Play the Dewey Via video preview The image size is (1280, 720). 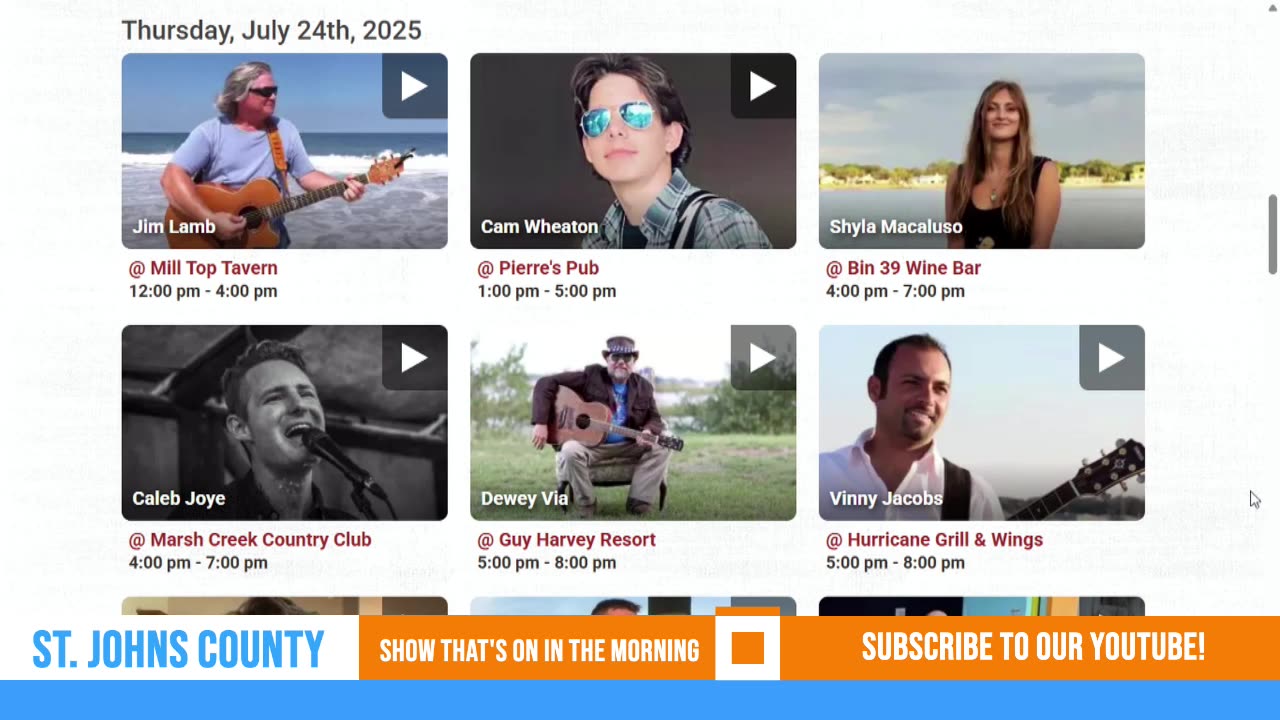coord(763,358)
